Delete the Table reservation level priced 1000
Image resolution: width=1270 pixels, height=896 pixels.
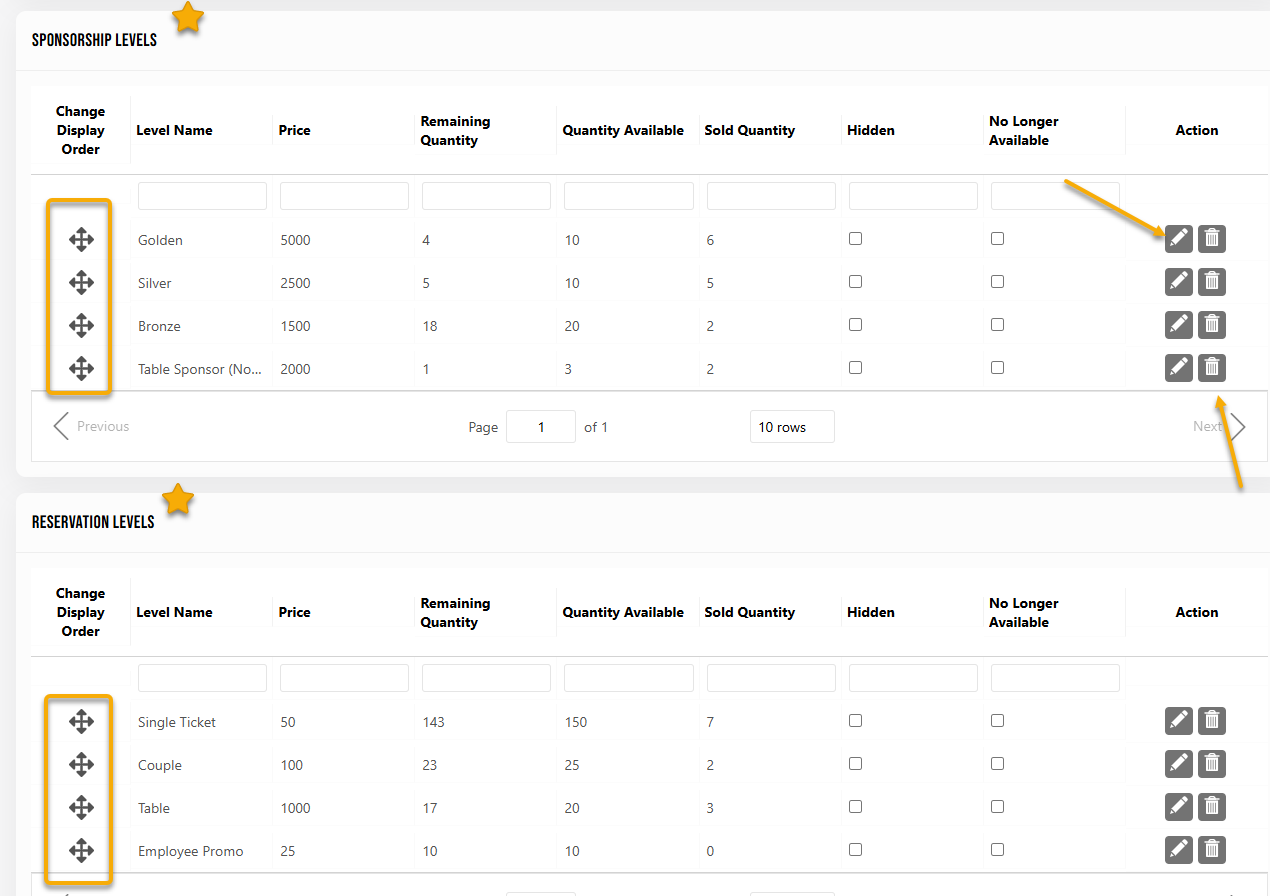tap(1212, 807)
